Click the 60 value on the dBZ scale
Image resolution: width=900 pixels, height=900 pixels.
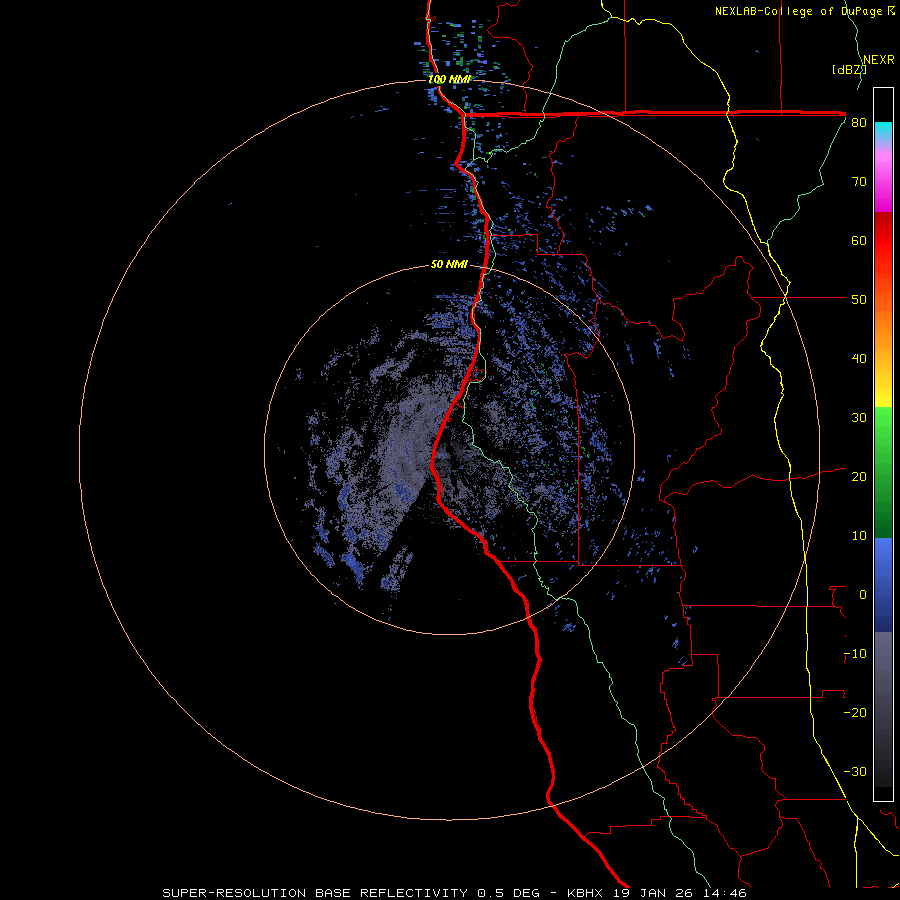859,240
